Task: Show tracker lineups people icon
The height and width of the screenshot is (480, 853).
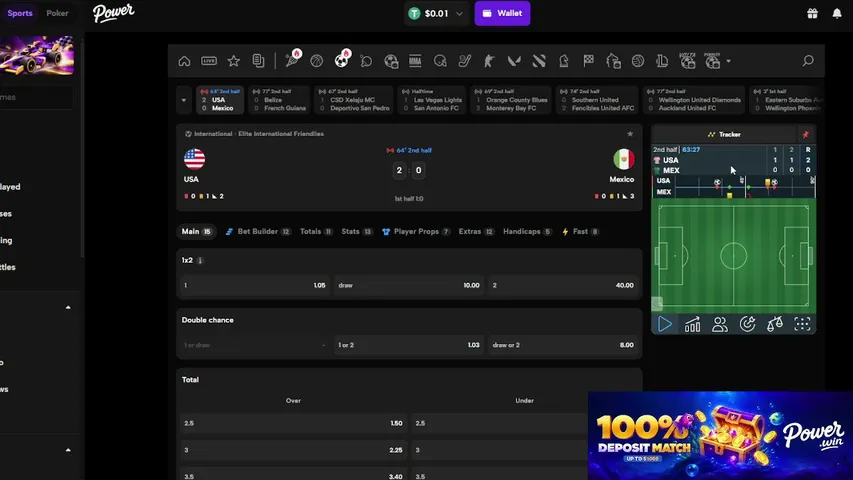Action: point(720,324)
